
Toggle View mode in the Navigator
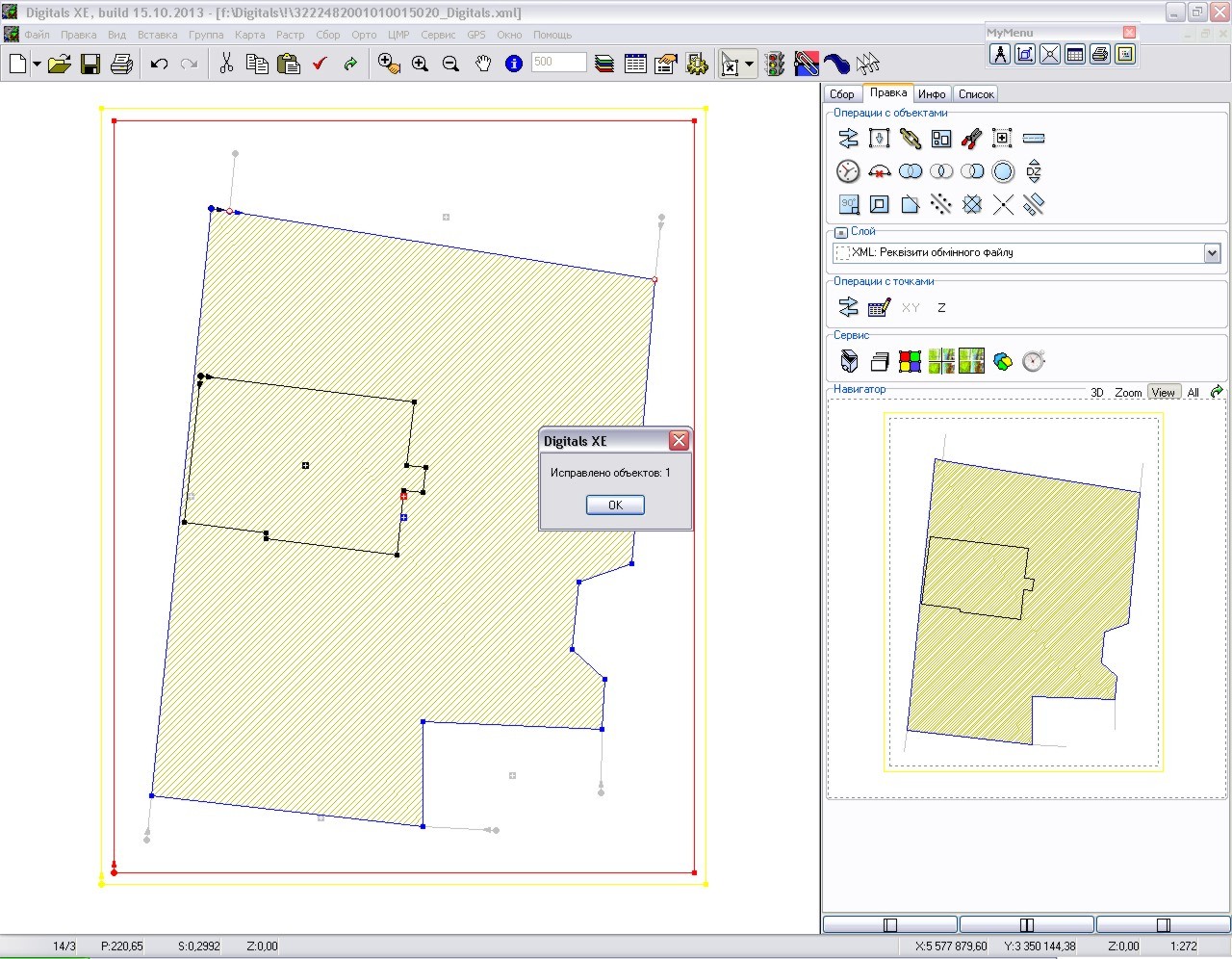[x=1164, y=393]
